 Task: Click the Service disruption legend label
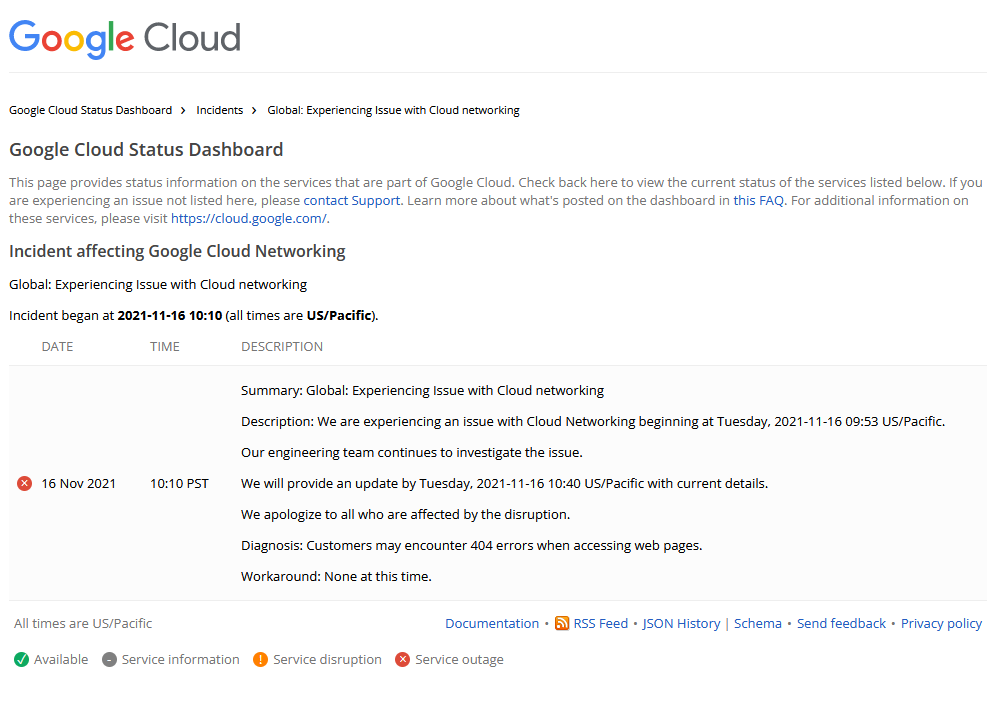(328, 660)
